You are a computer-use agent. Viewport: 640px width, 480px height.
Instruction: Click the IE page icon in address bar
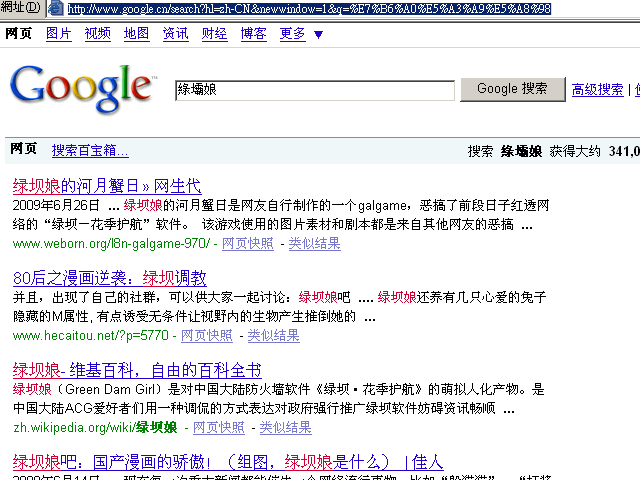pos(56,8)
